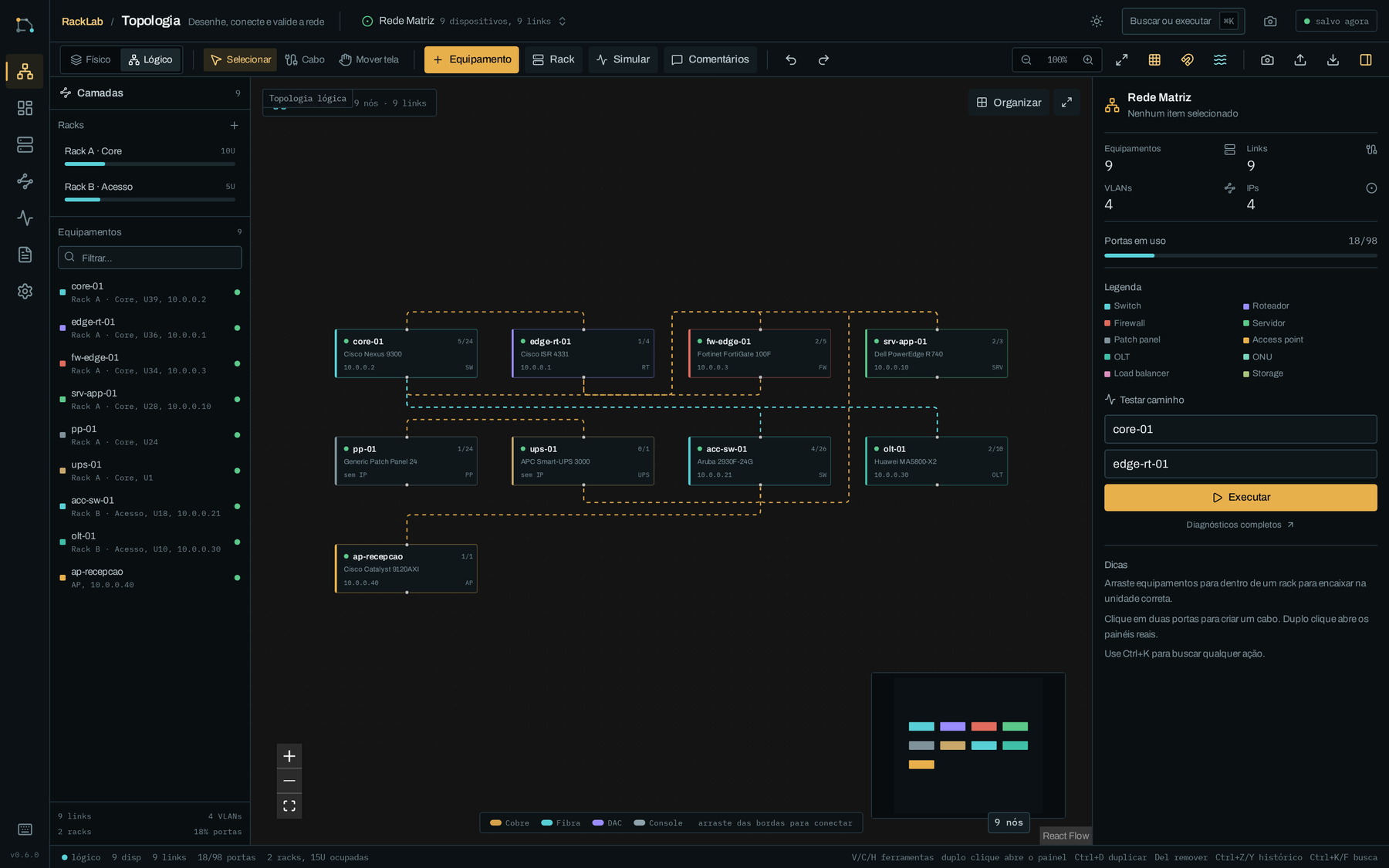
Task: Click the minimap thumbnail
Action: click(968, 745)
